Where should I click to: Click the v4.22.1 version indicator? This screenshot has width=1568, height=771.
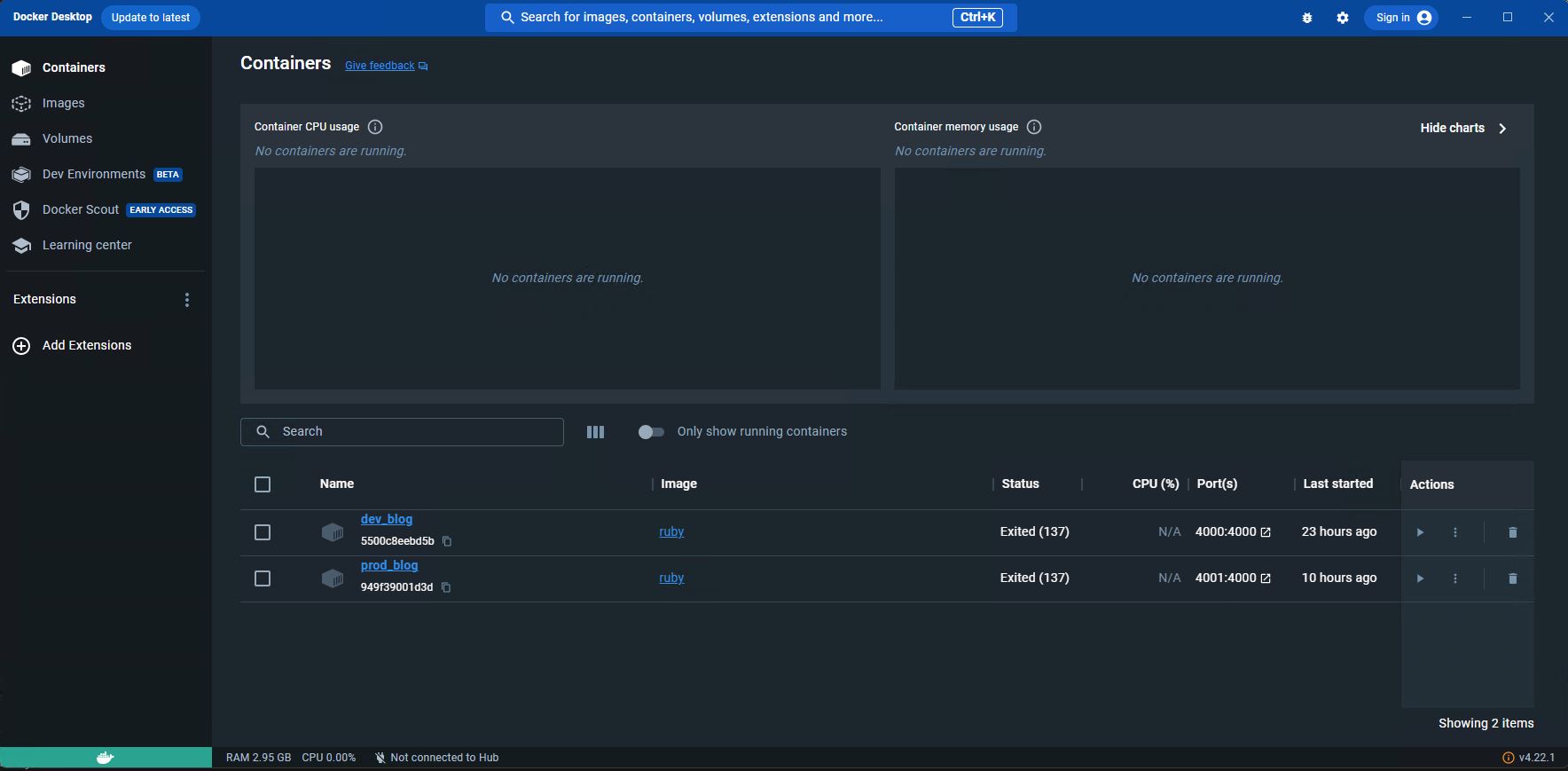(1529, 758)
